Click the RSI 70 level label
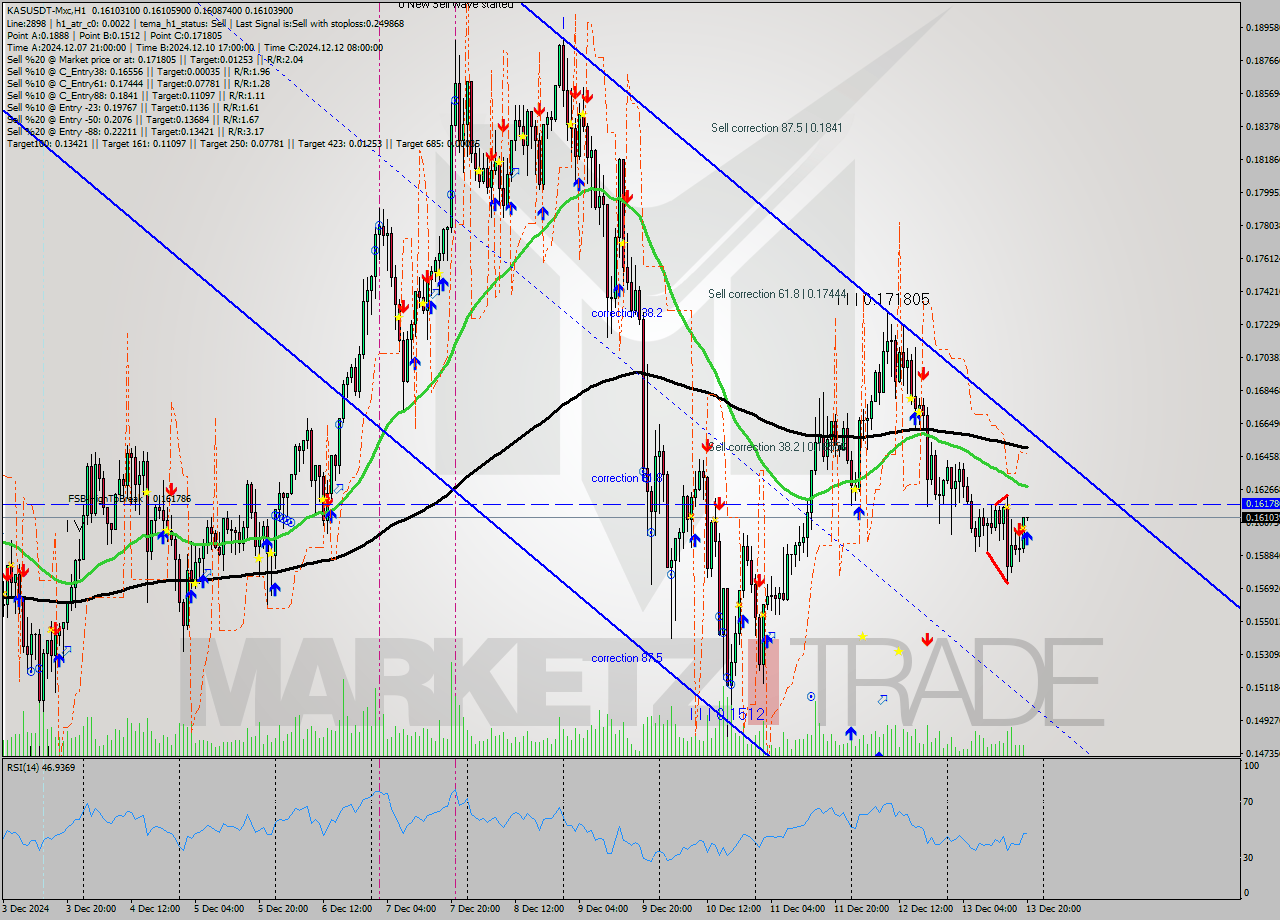The width and height of the screenshot is (1280, 920). click(x=1249, y=802)
